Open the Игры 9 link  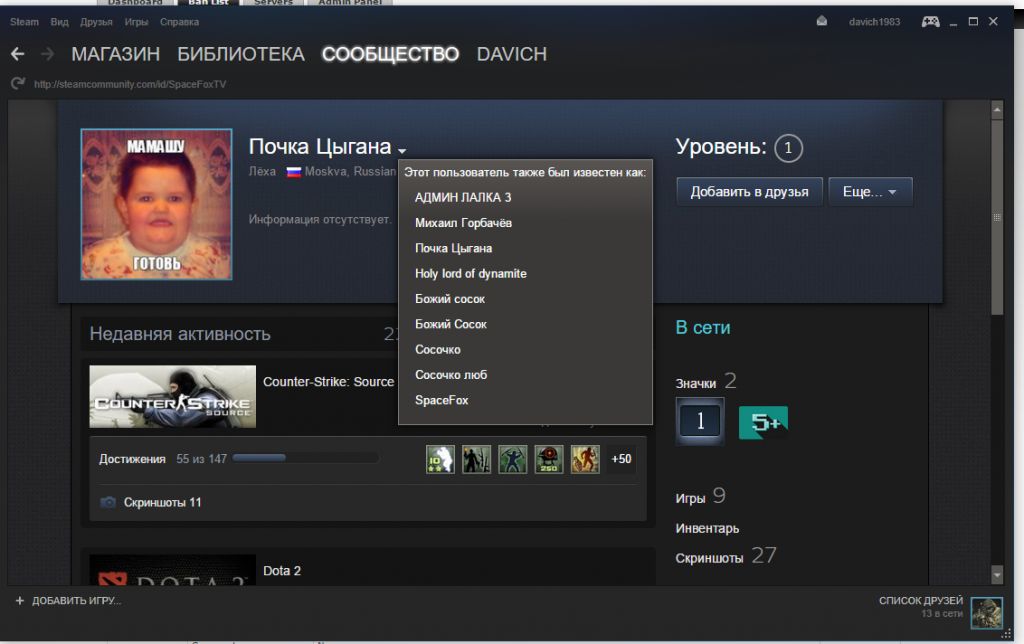[700, 497]
